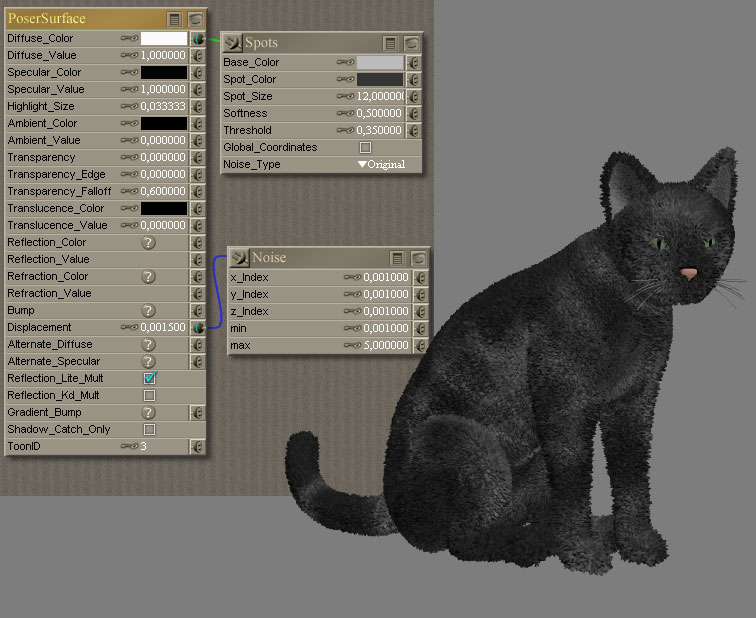Viewport: 756px width, 618px height.
Task: Click the Transparency input plug icon
Action: tap(198, 158)
